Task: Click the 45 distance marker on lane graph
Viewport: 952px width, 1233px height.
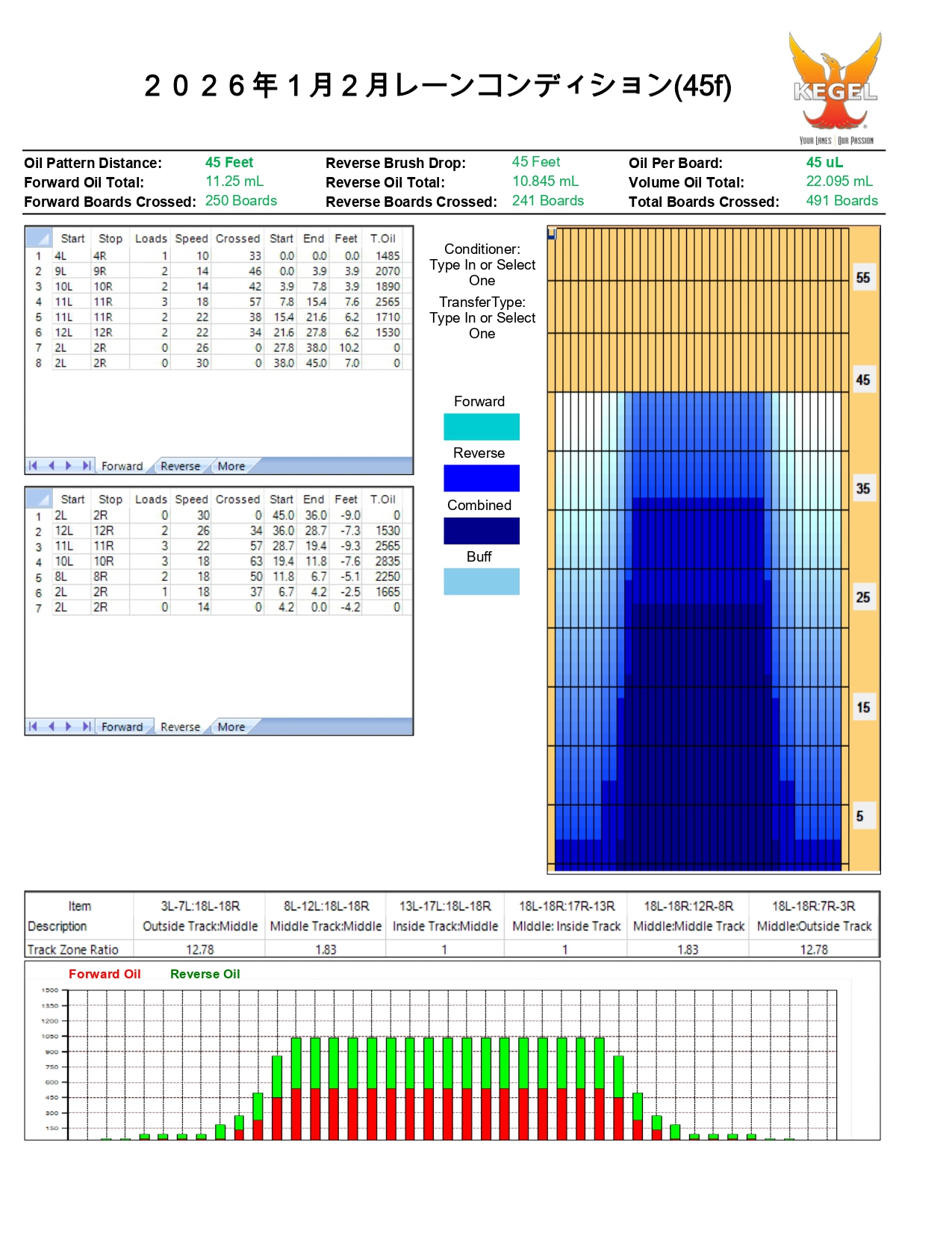Action: [x=862, y=380]
